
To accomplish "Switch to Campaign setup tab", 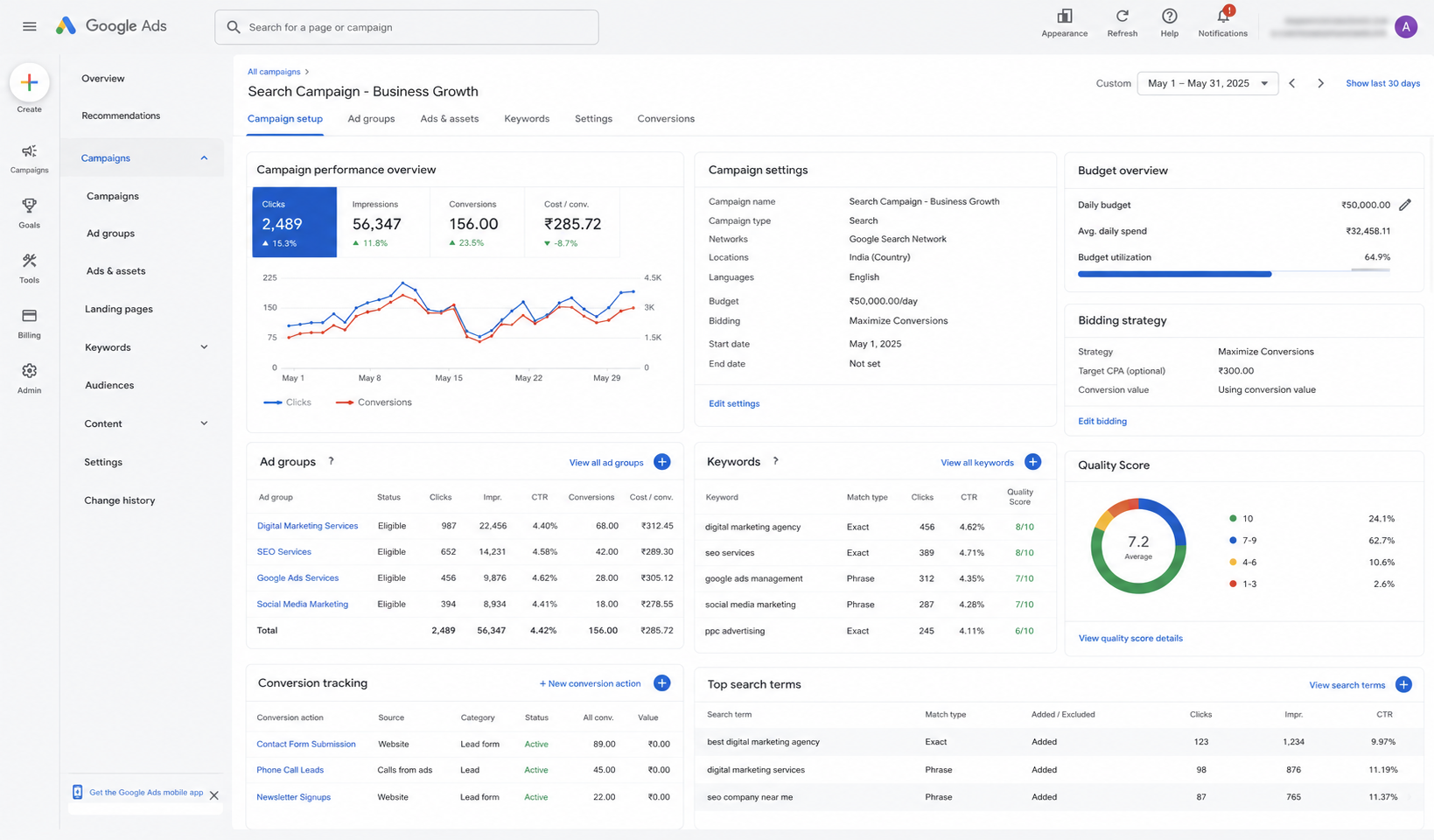I will 285,119.
